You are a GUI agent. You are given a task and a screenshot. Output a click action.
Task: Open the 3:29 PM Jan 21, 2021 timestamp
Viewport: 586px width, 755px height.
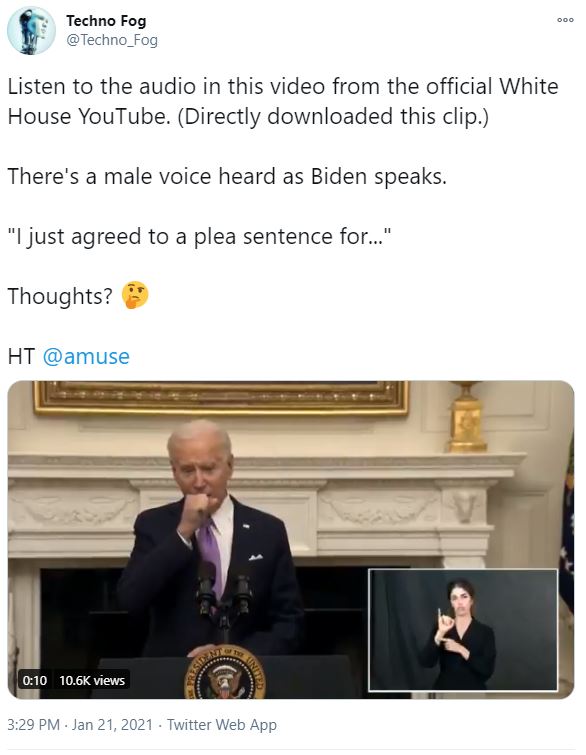(80, 725)
